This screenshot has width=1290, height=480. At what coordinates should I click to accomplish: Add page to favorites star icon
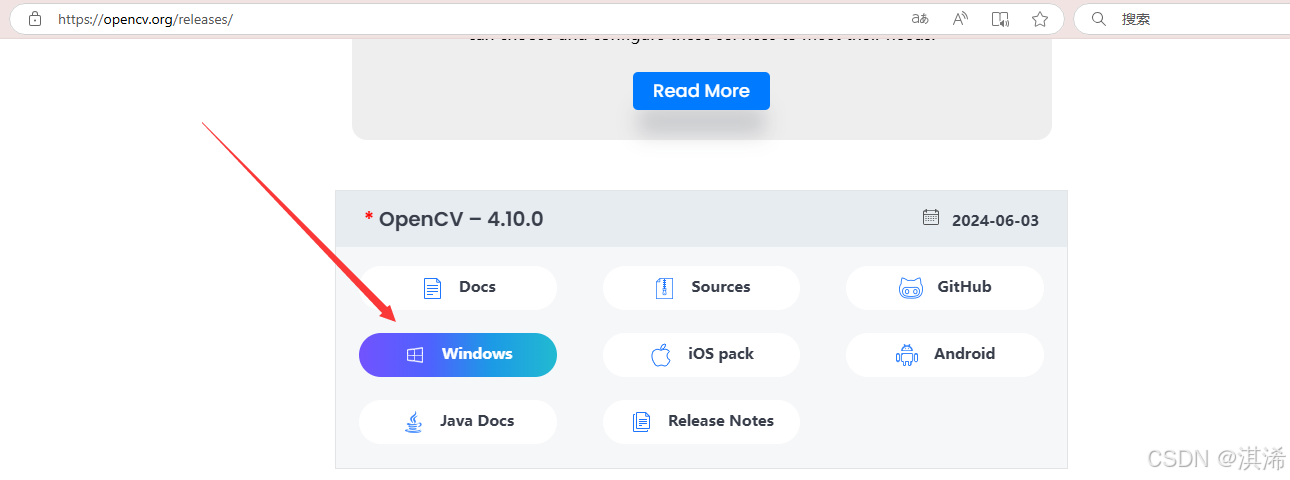(x=1040, y=19)
